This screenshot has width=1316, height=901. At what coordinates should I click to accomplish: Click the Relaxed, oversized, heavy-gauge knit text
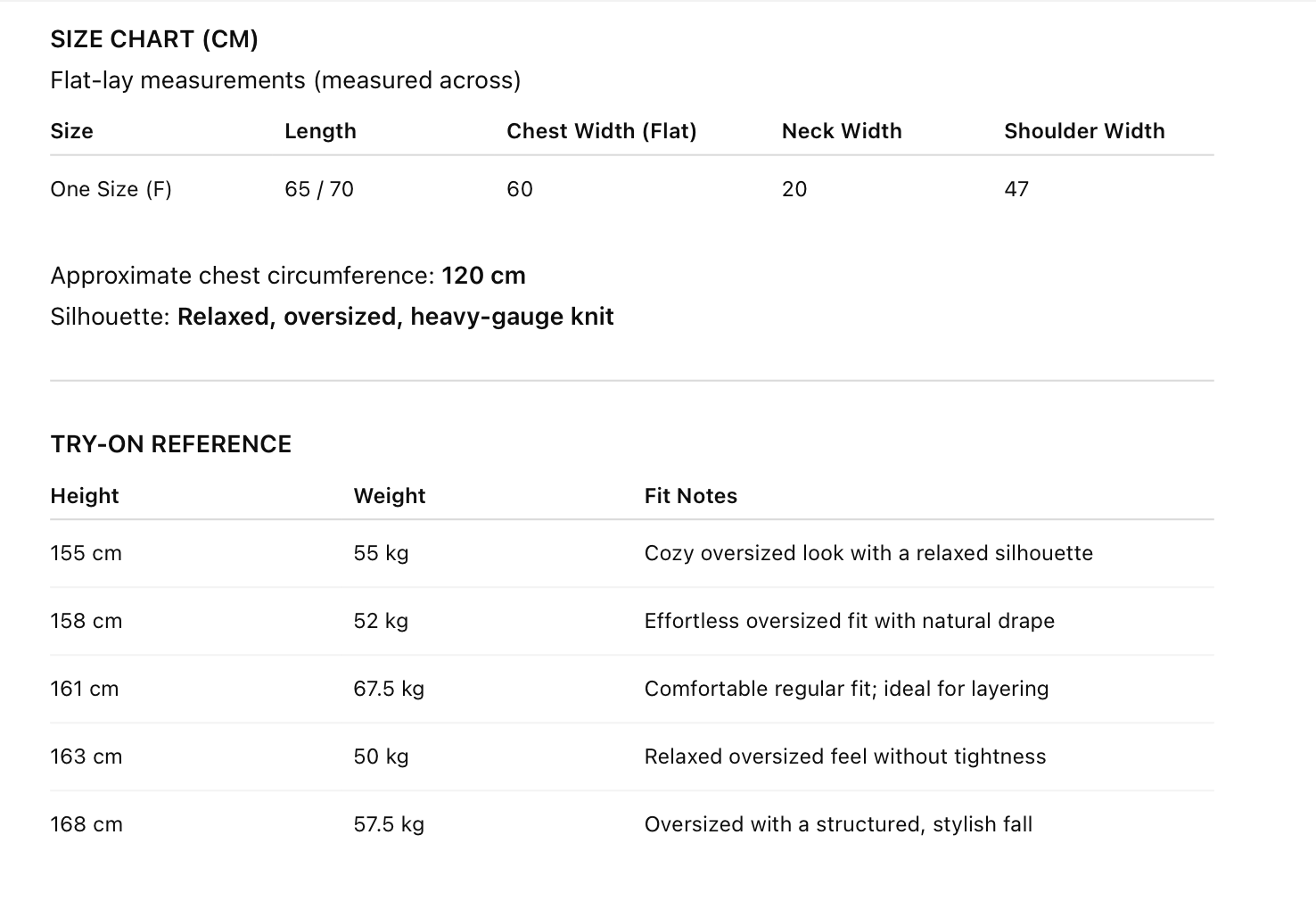point(395,317)
